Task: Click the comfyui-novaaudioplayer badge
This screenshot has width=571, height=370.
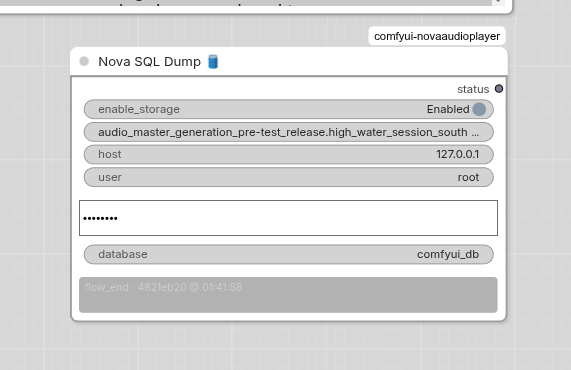Action: [x=437, y=36]
